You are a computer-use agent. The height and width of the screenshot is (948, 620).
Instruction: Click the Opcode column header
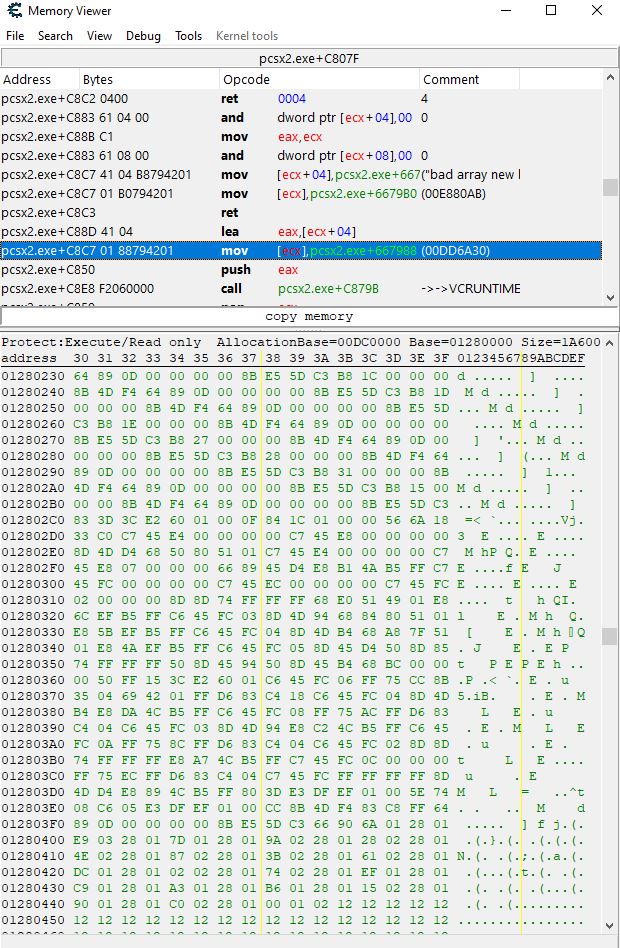click(319, 79)
